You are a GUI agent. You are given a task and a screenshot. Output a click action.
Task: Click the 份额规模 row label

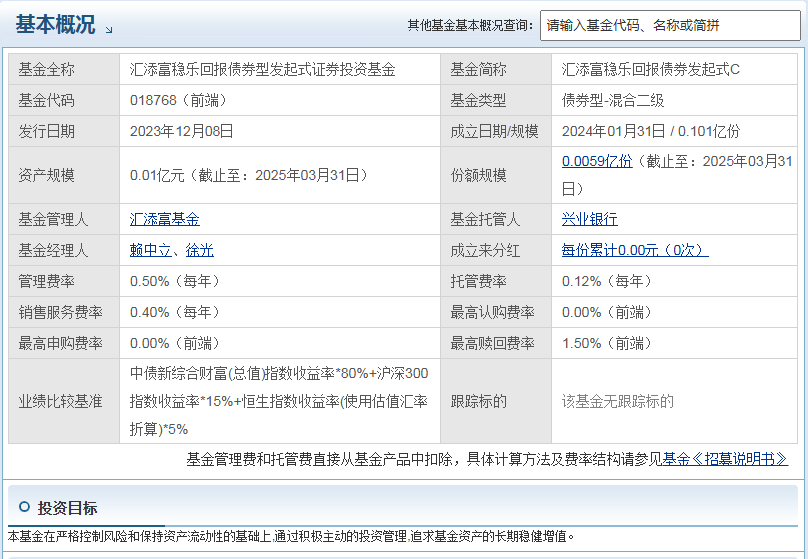[x=478, y=175]
